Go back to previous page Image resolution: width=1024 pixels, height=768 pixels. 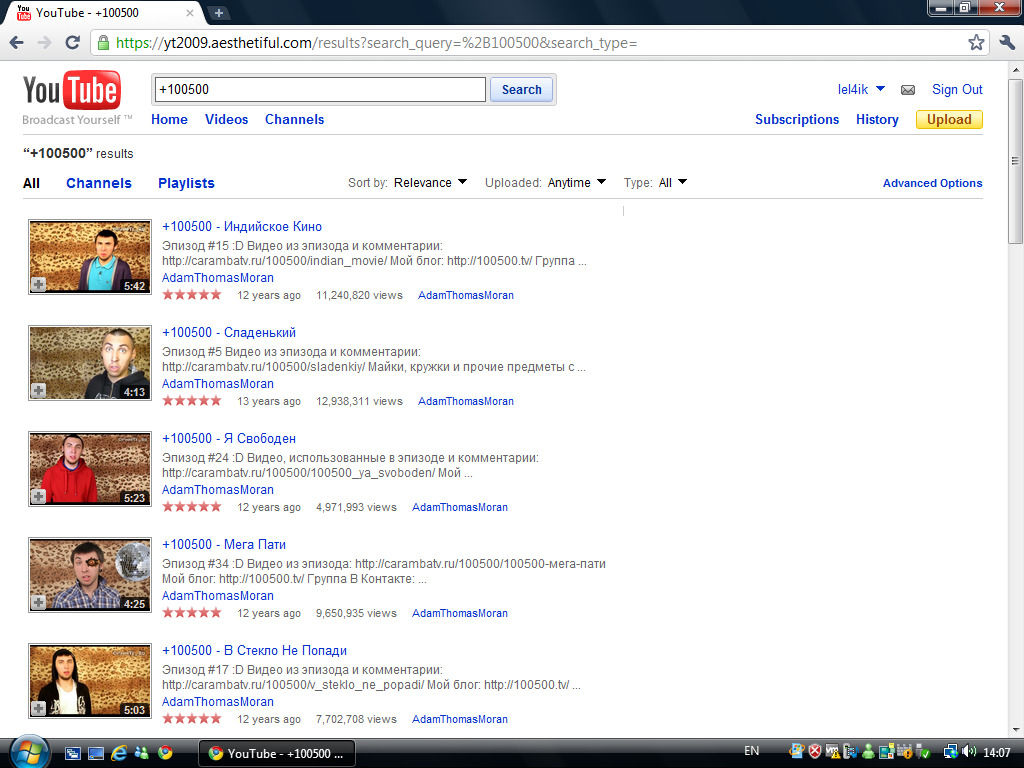[x=17, y=43]
